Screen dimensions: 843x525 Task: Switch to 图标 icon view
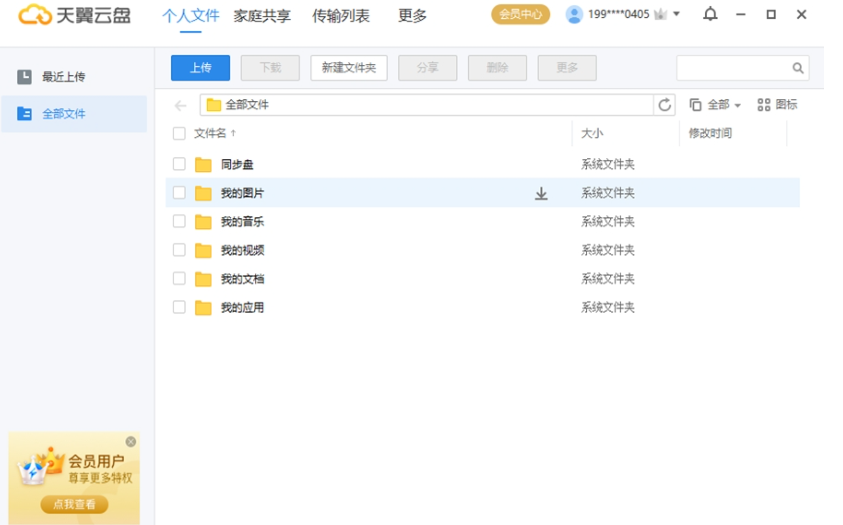(777, 105)
